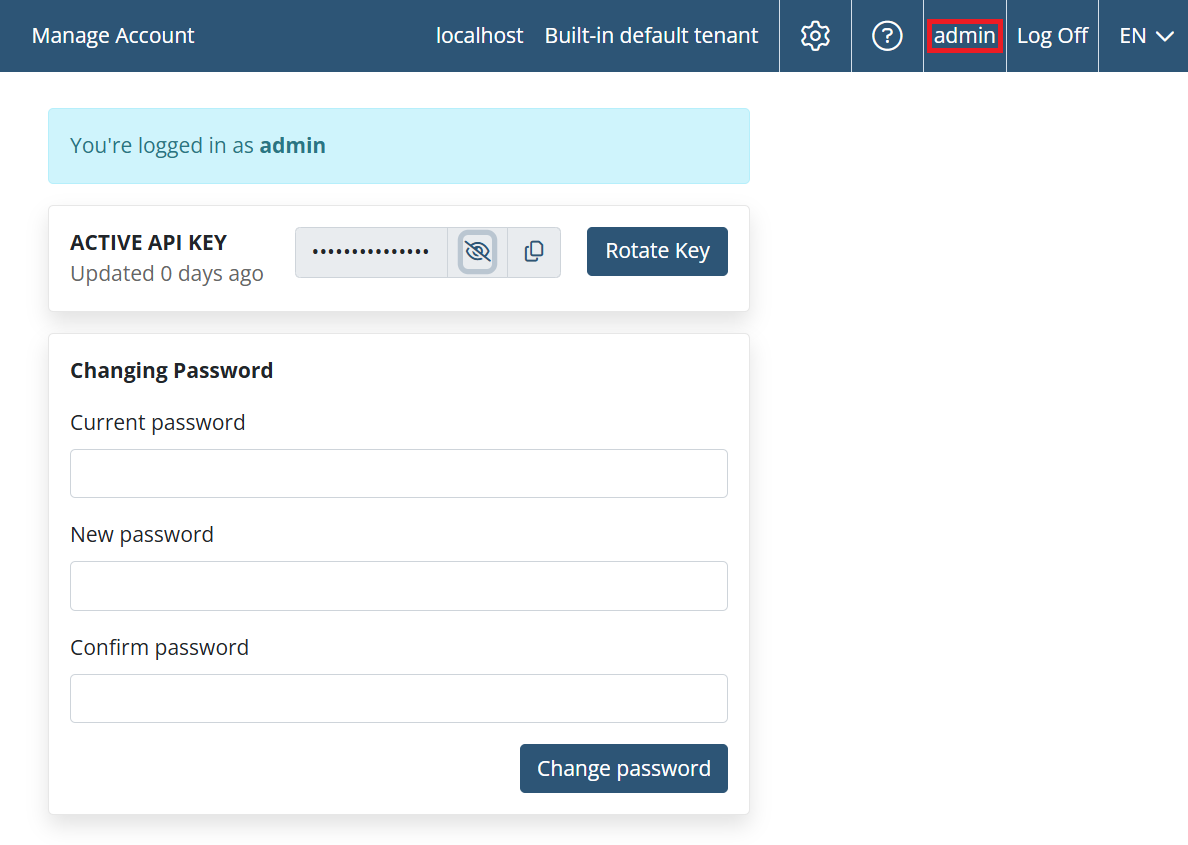Click the localhost label in the header
Screen dimensions: 1188x845
pos(480,36)
